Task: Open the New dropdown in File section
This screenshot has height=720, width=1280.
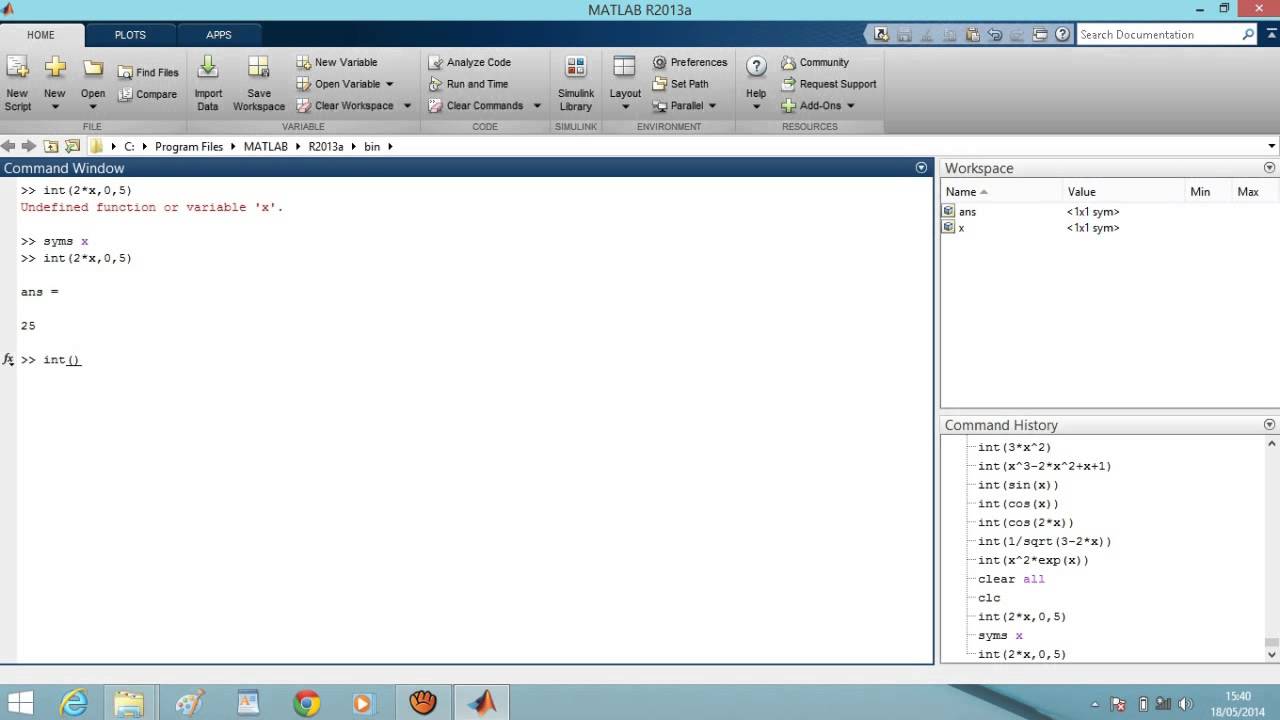Action: (55, 84)
